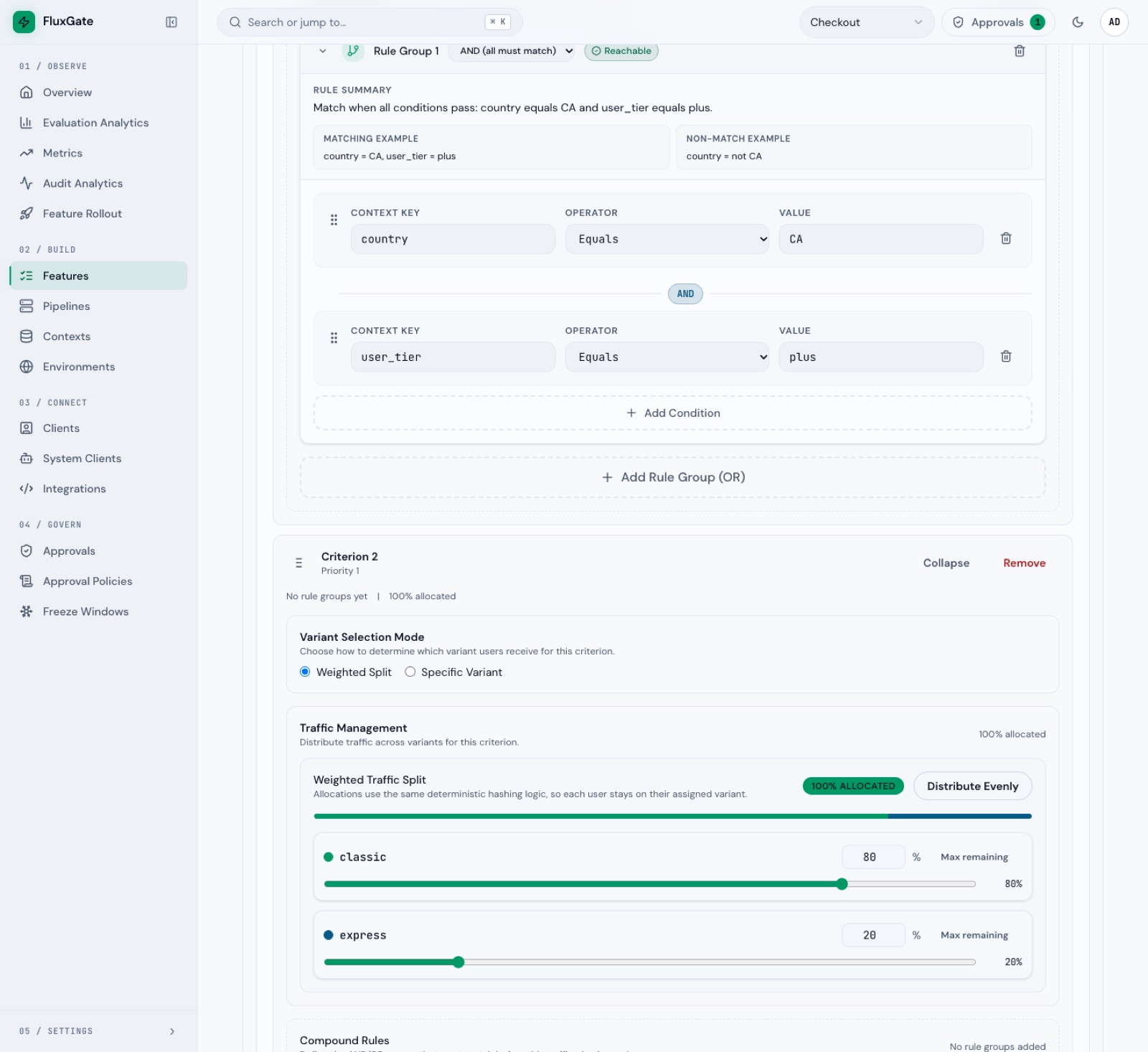Open the AND (all must match) dropdown

click(512, 51)
